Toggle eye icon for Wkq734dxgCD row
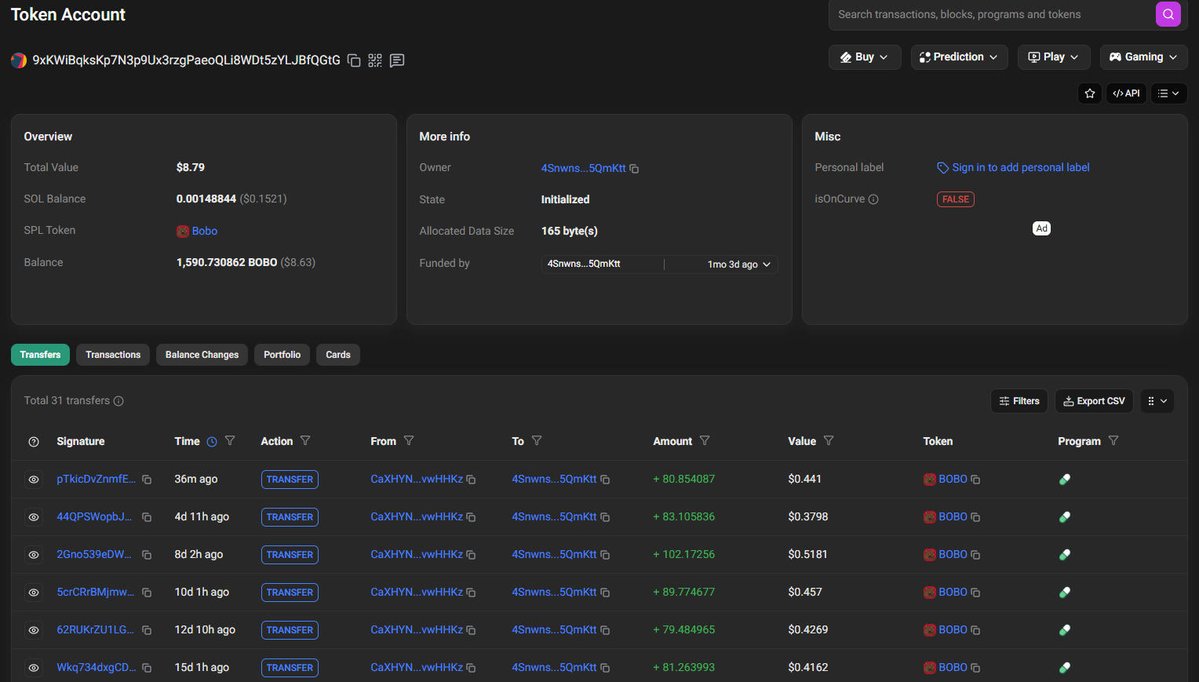Image resolution: width=1199 pixels, height=682 pixels. point(34,667)
